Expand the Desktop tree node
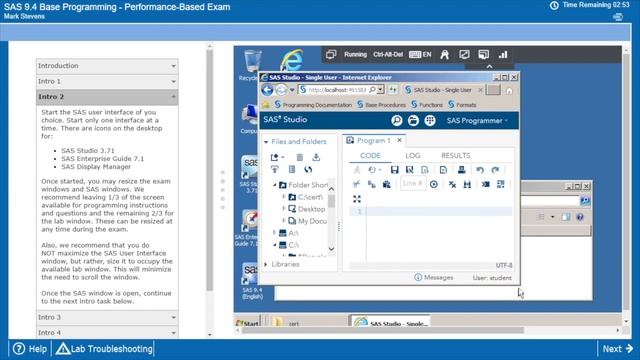Image resolution: width=640 pixels, height=360 pixels. [284, 209]
